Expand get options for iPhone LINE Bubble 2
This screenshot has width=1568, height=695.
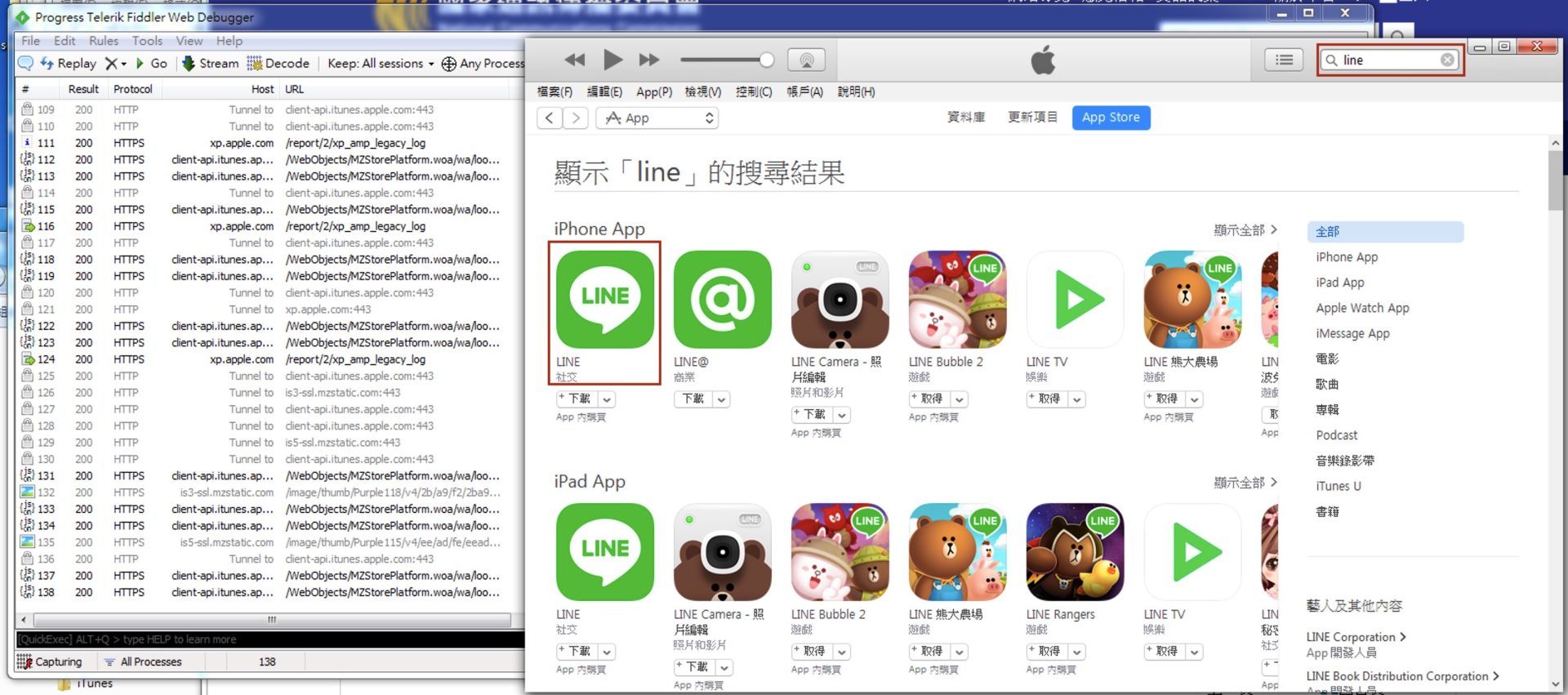[959, 399]
